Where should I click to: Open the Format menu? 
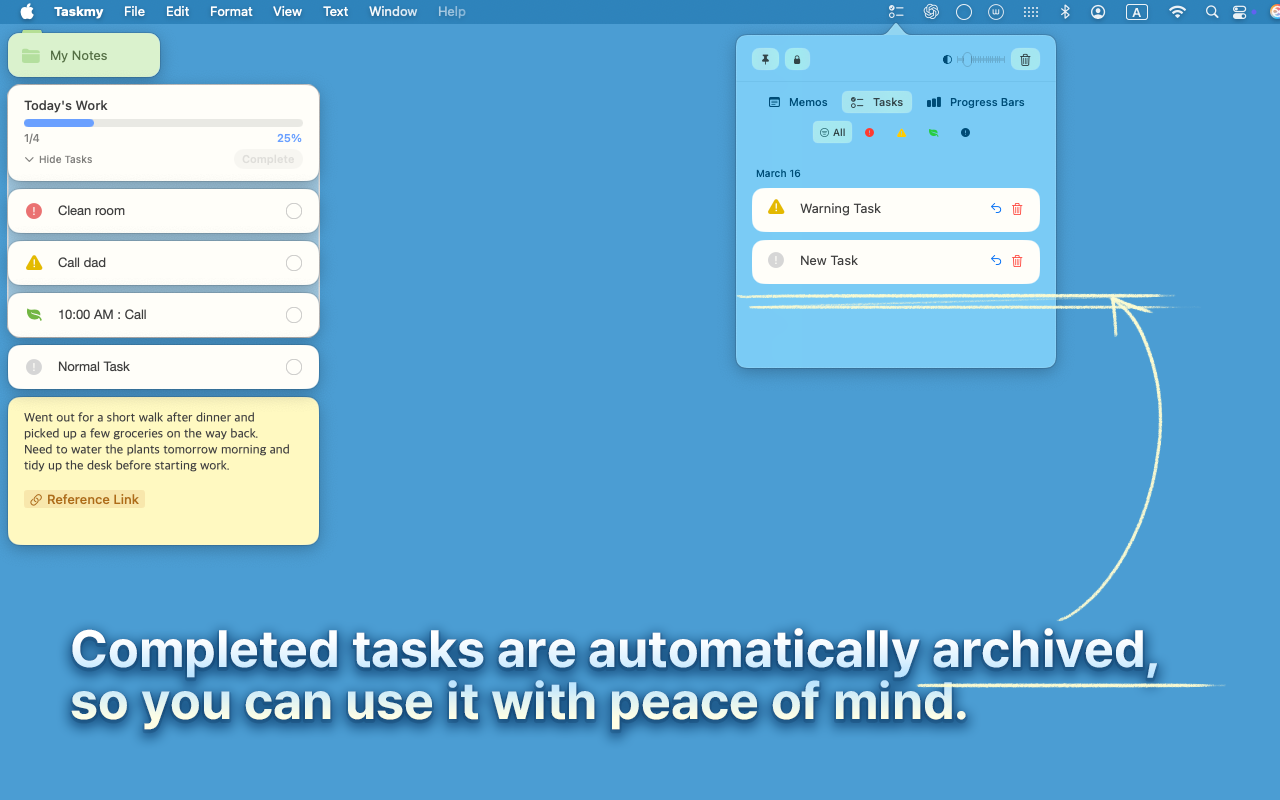[x=231, y=12]
